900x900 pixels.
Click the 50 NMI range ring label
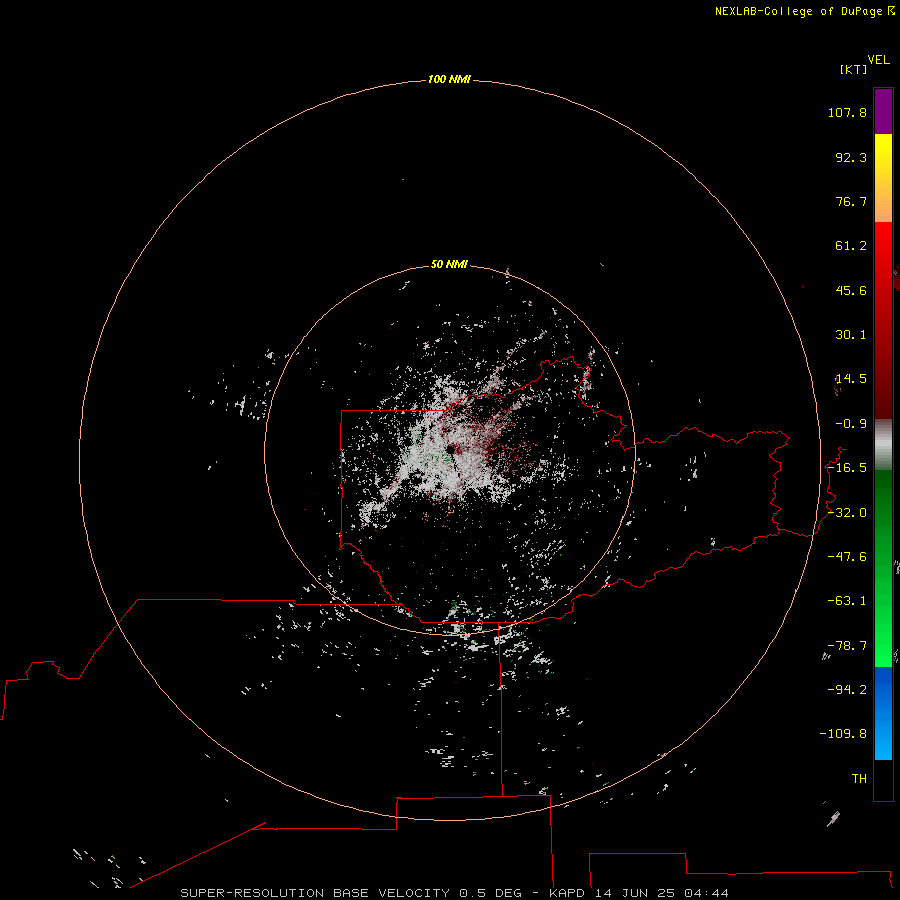[449, 264]
